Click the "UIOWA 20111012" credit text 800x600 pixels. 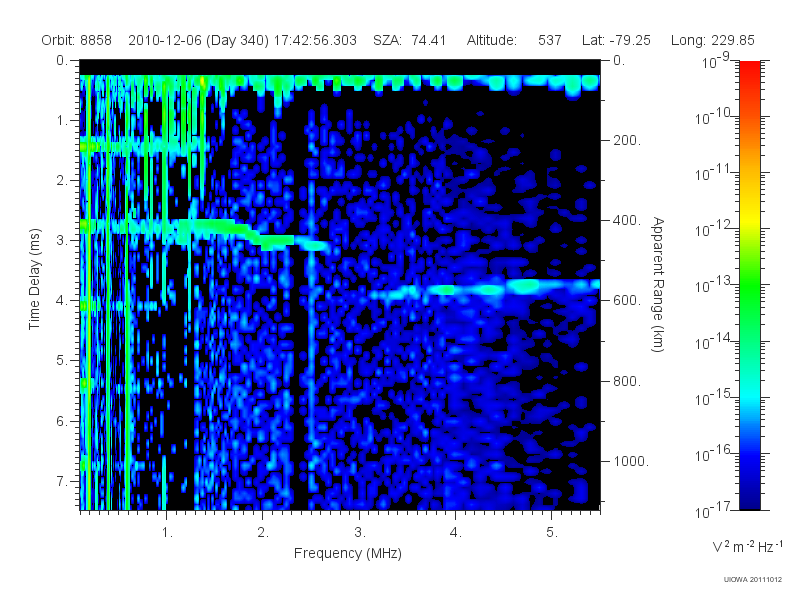click(x=753, y=580)
